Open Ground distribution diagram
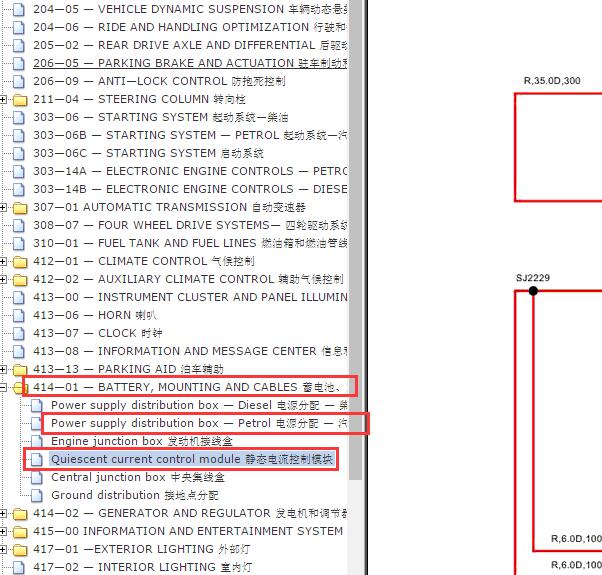The image size is (602, 575). coord(135,495)
